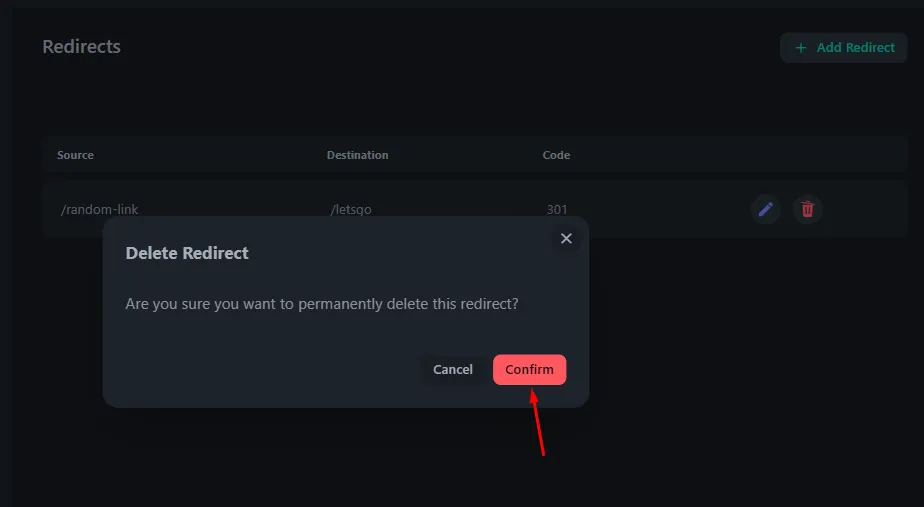Close the Delete Redirect dialog with X

point(566,238)
